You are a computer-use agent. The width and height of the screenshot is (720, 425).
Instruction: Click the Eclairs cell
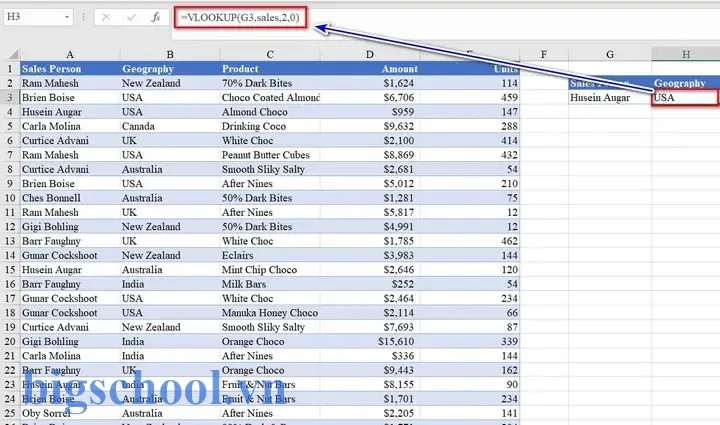[270, 255]
